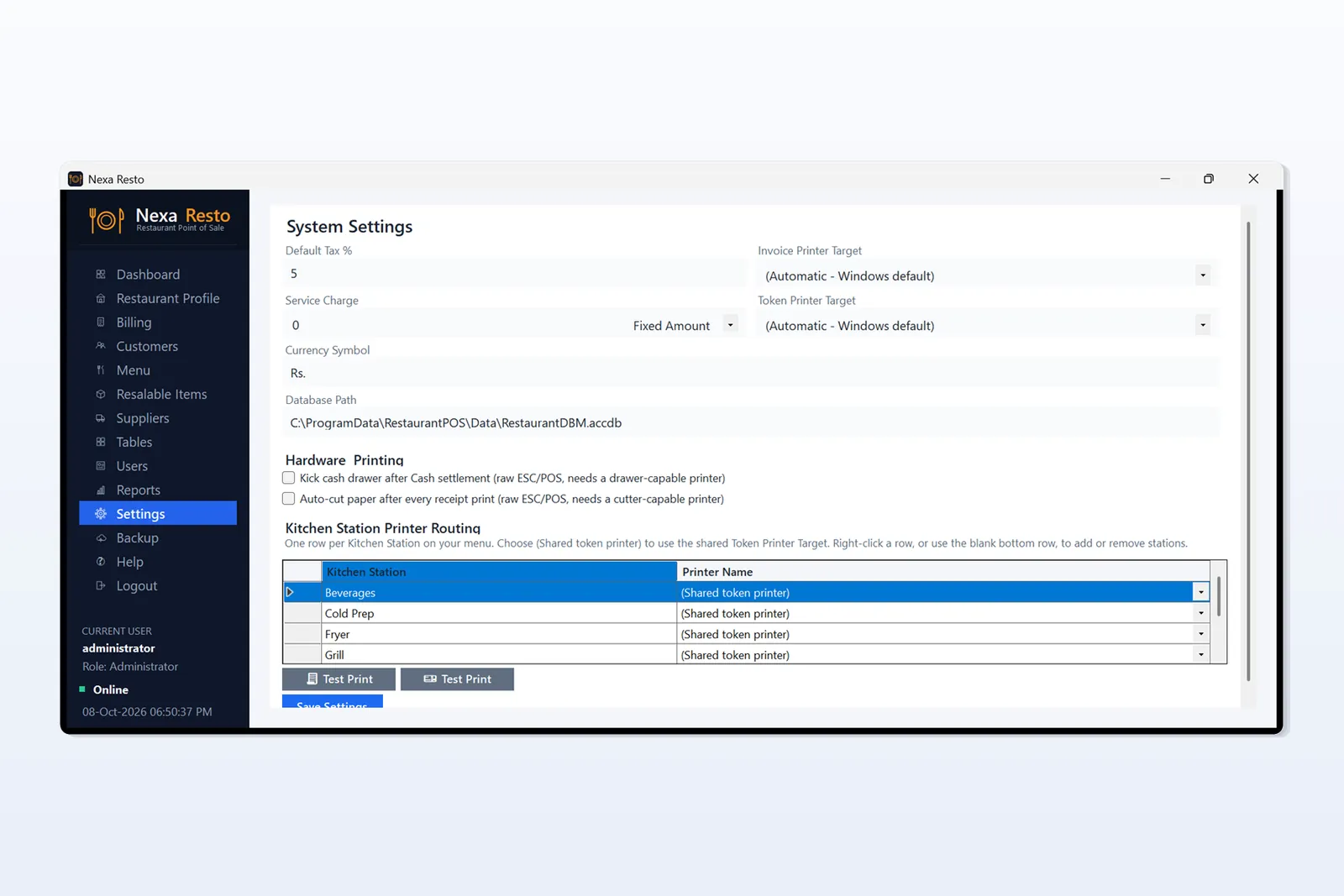Click the Restaurant Profile sidebar icon
Viewport: 1344px width, 896px height.
[x=101, y=299]
